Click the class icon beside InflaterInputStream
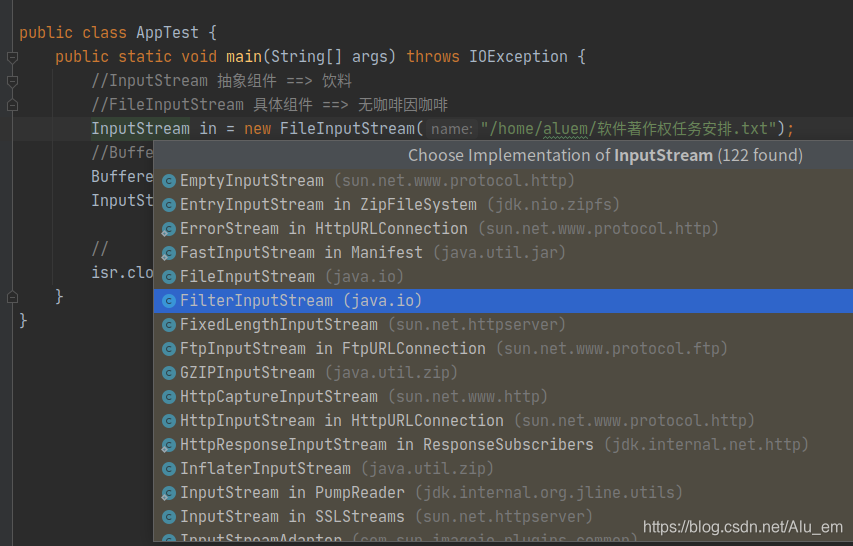Screen dimensions: 853x546 tap(169, 469)
